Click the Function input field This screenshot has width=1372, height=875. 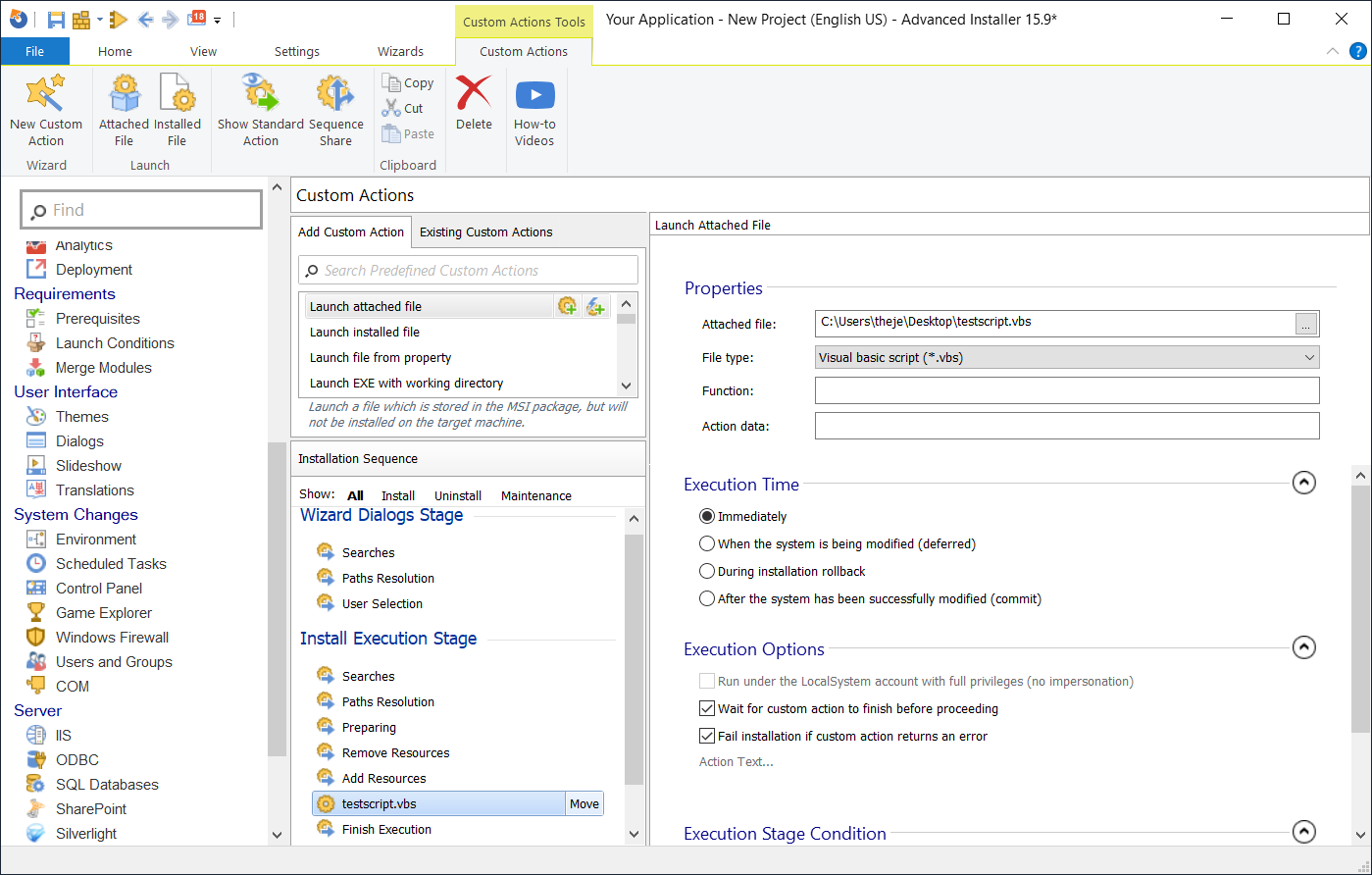coord(1067,390)
